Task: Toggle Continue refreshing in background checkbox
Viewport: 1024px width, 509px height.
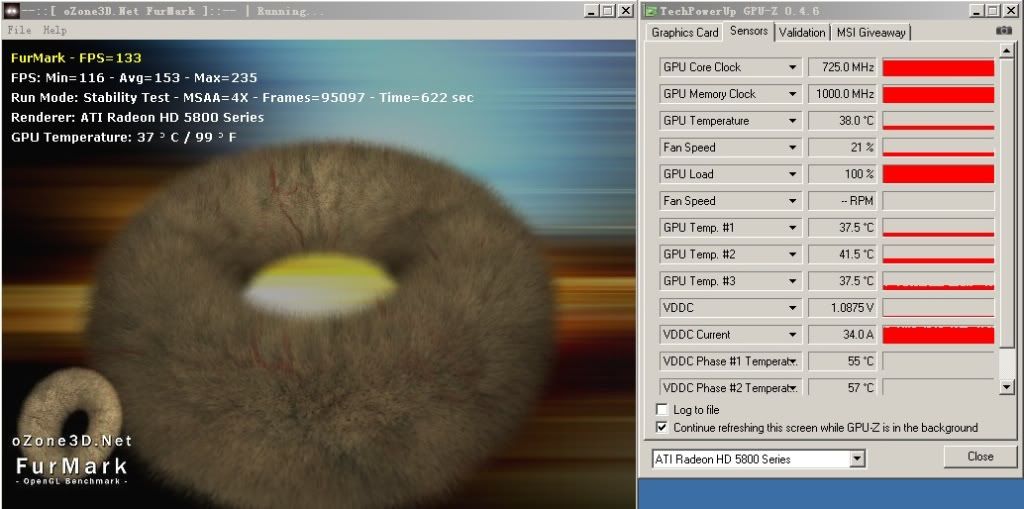Action: (x=662, y=427)
